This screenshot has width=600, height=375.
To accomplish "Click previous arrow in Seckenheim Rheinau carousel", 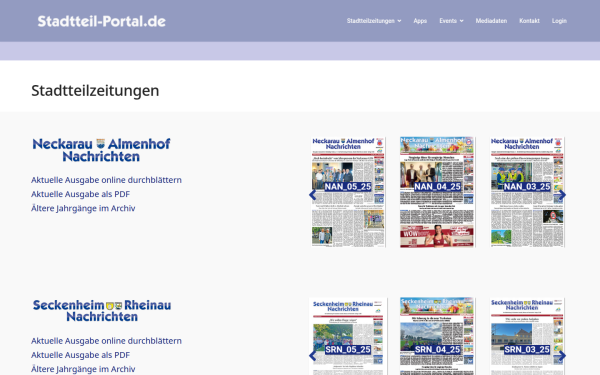I will click(x=313, y=355).
